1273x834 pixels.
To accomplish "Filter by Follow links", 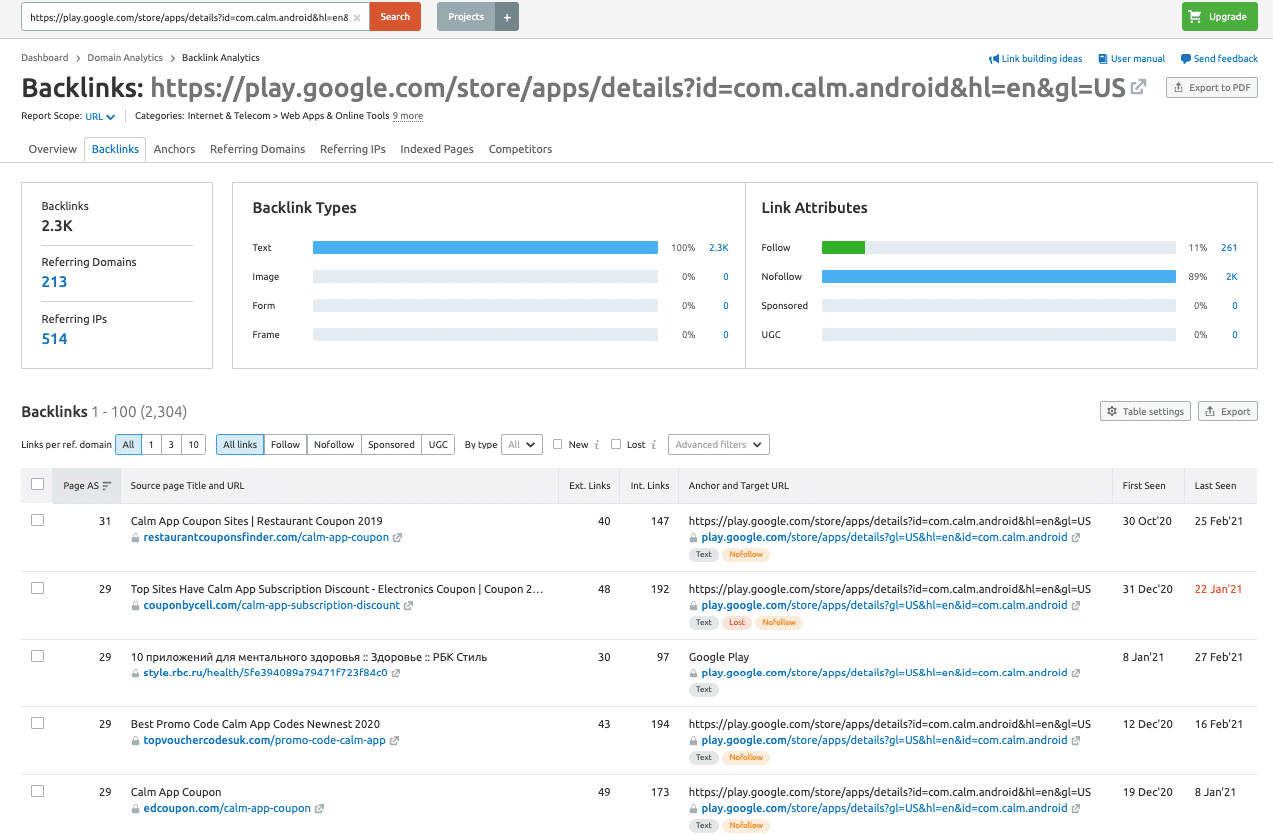I will pos(285,445).
